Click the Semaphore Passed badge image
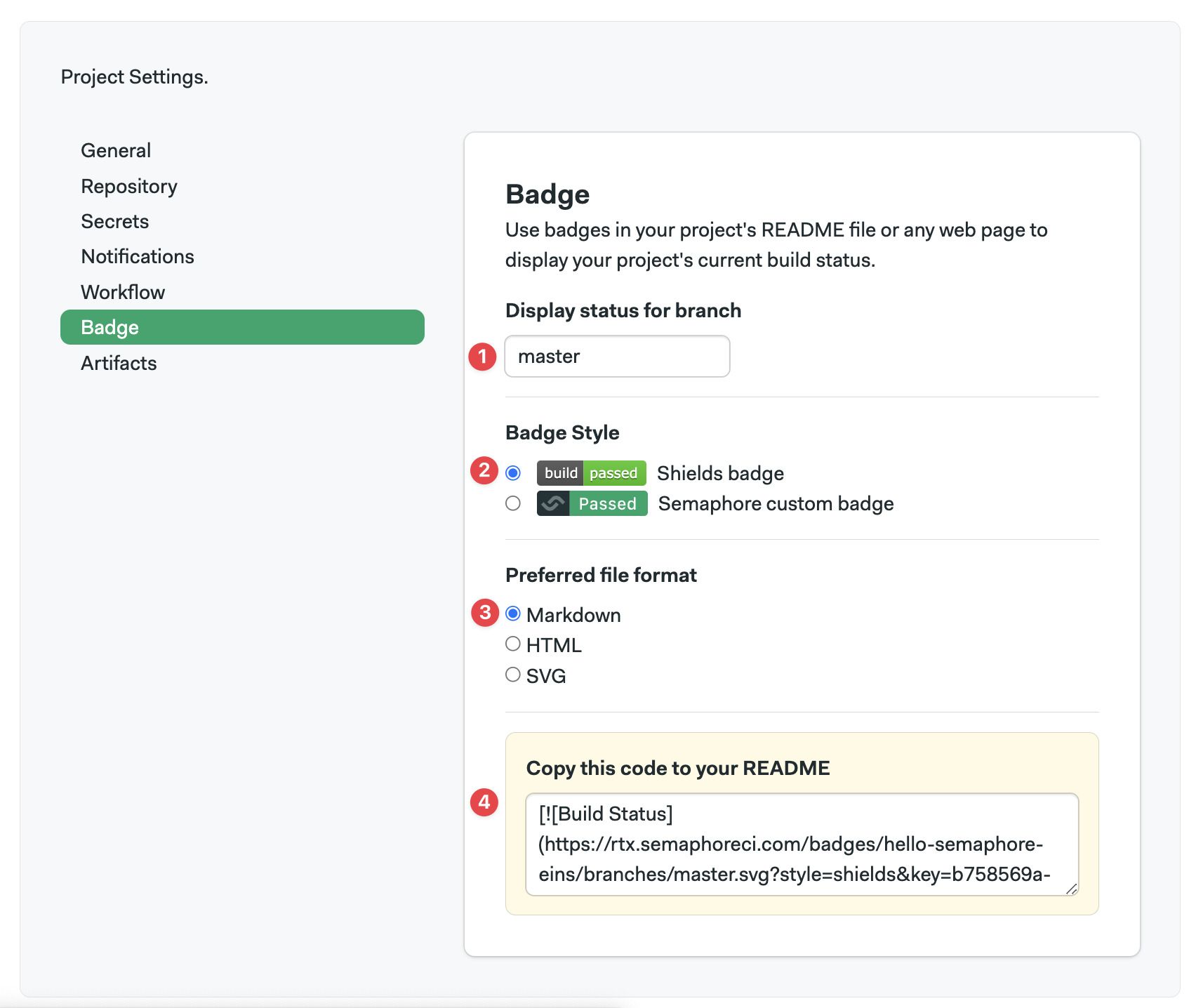Viewport: 1189px width, 1008px height. pos(592,503)
